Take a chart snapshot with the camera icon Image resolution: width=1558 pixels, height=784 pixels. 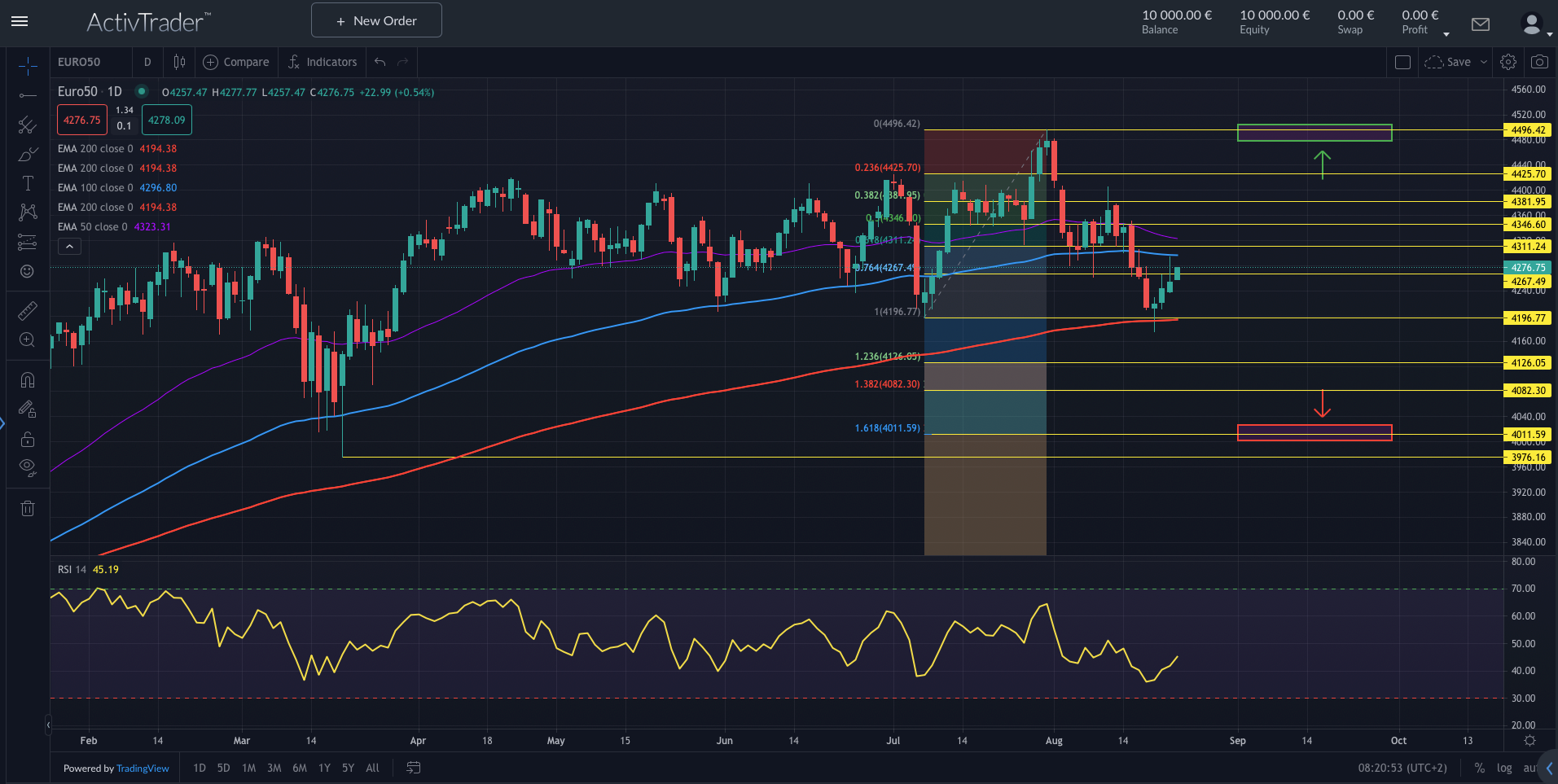(1539, 61)
